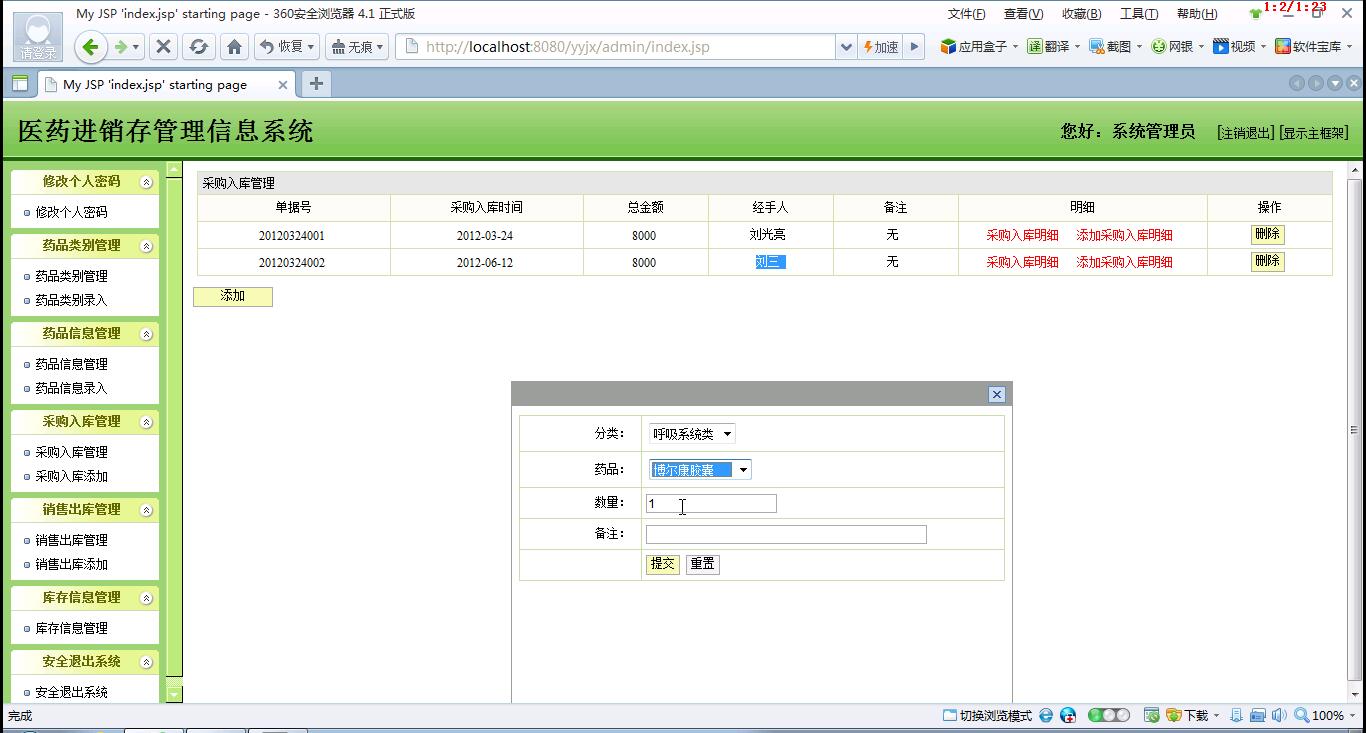Open the 分类 category dropdown
The height and width of the screenshot is (733, 1366).
692,434
